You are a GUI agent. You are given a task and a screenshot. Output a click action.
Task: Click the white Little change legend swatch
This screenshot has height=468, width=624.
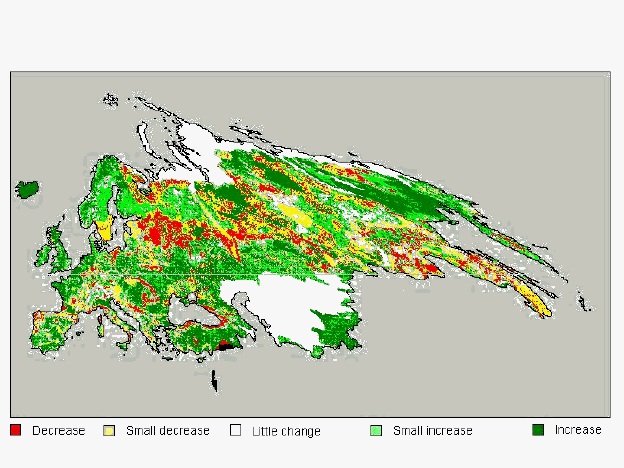237,430
